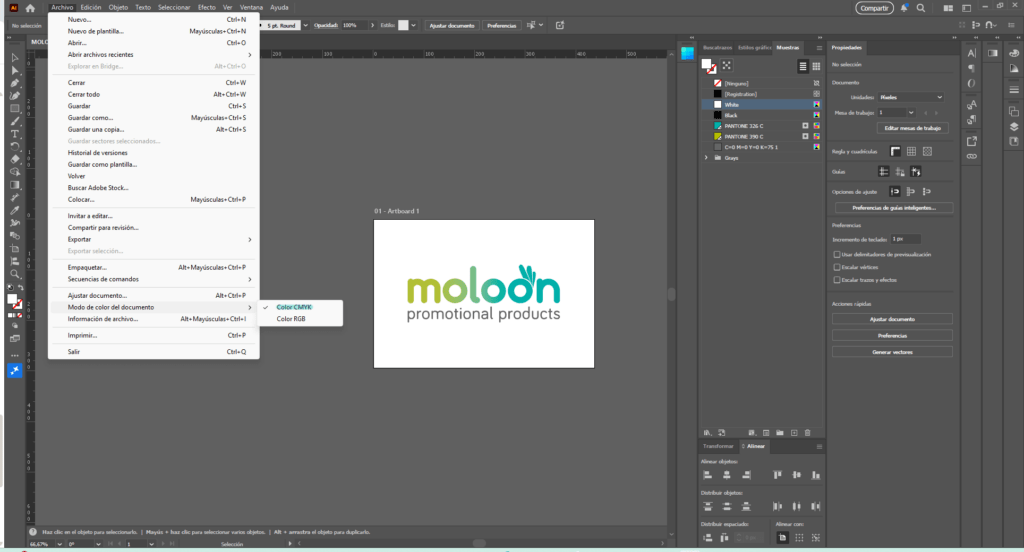Toggle align to artboard in Alinear con
Image resolution: width=1024 pixels, height=552 pixels.
click(x=782, y=538)
